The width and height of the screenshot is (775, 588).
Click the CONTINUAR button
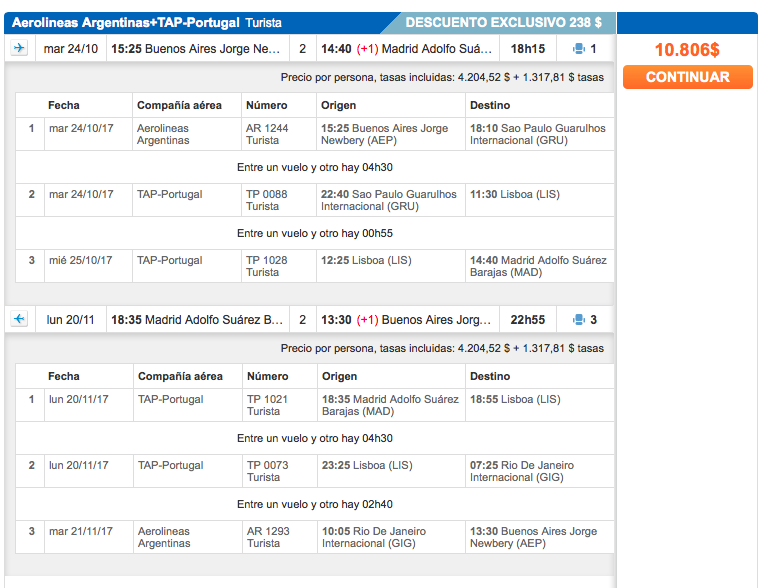688,77
